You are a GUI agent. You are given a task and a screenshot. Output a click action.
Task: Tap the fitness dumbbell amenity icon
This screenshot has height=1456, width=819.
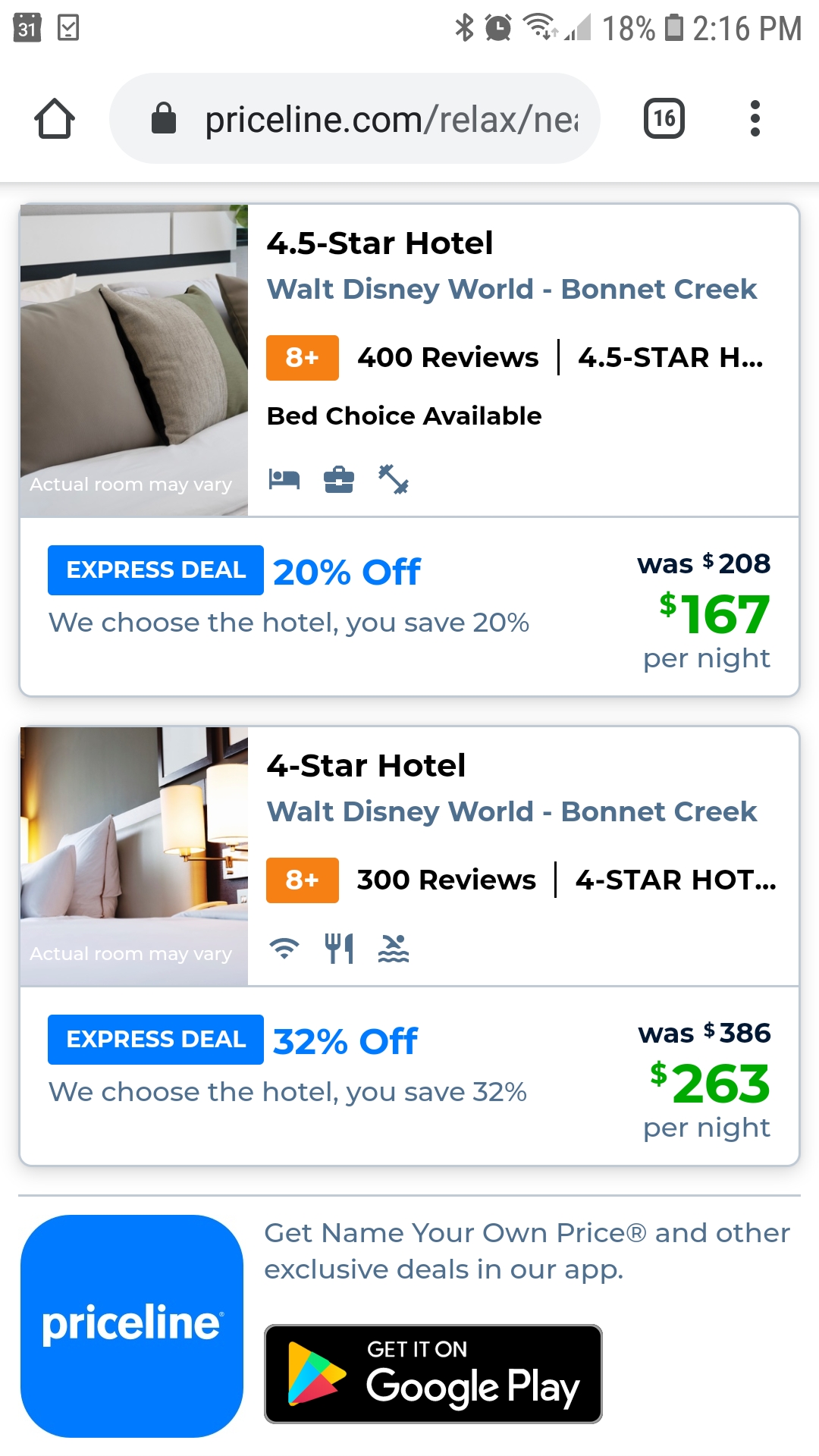(394, 479)
